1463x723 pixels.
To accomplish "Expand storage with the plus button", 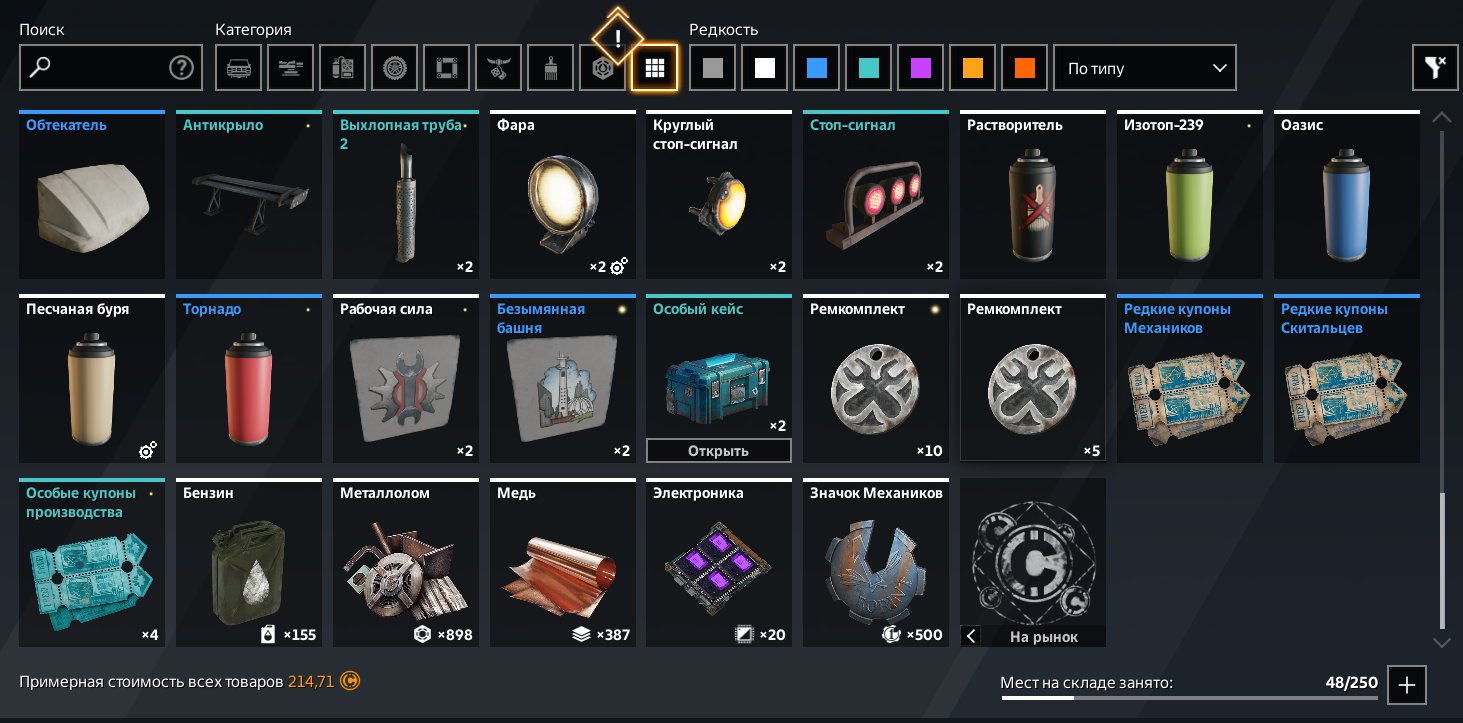I will [x=1407, y=685].
